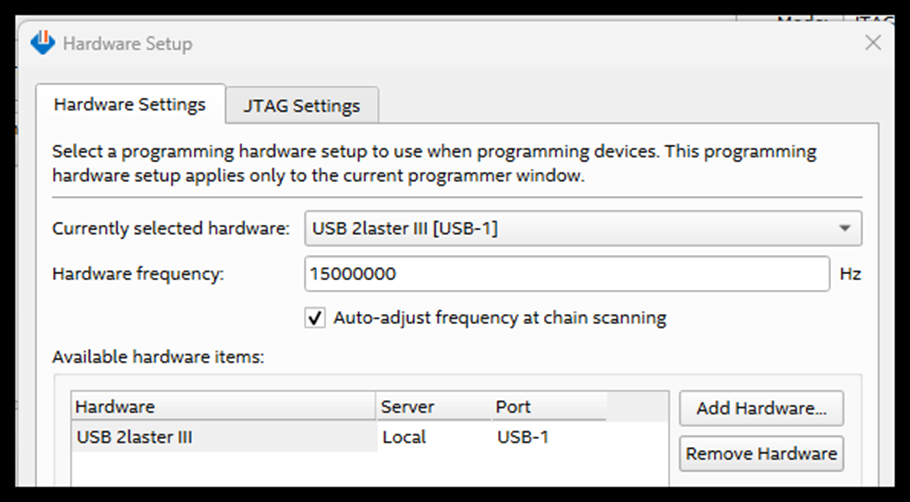Click the Hardware Setup window title text

pyautogui.click(x=127, y=44)
